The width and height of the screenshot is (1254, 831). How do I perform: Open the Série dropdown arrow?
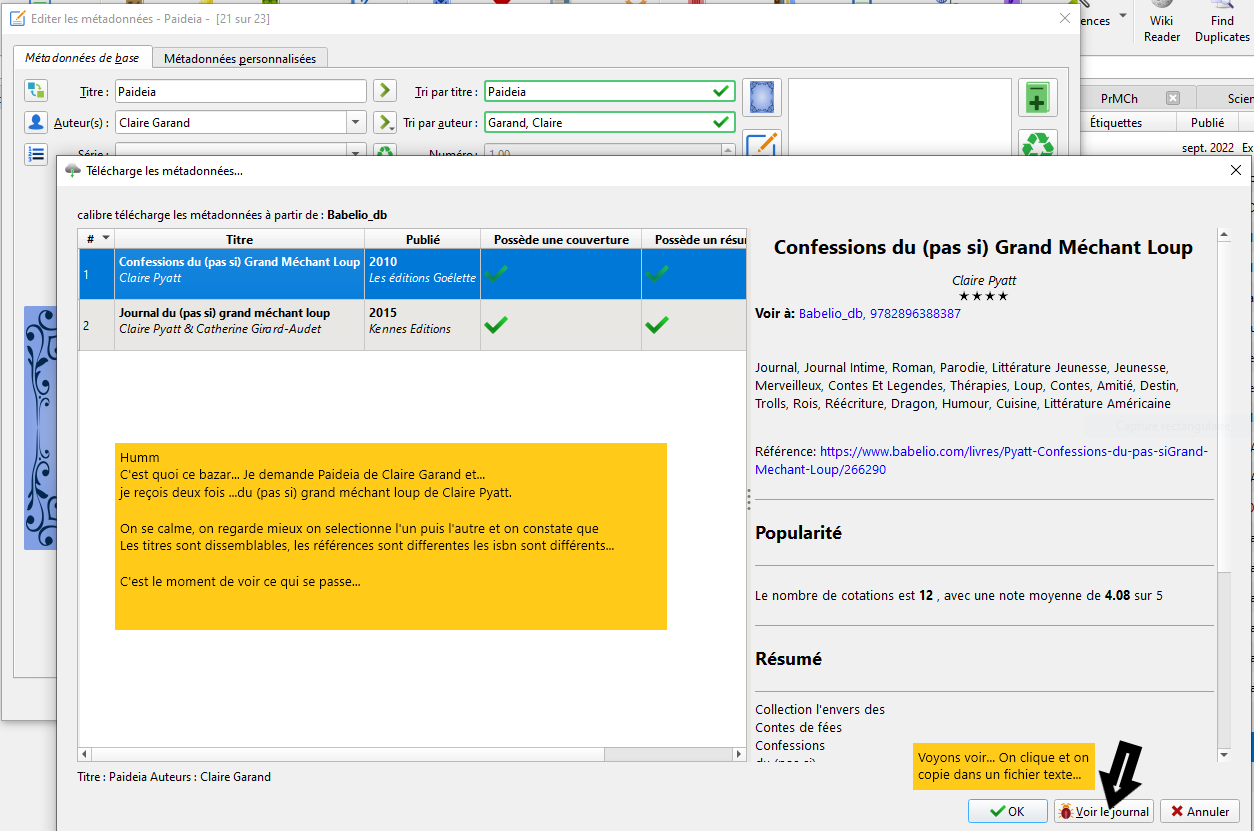(355, 153)
